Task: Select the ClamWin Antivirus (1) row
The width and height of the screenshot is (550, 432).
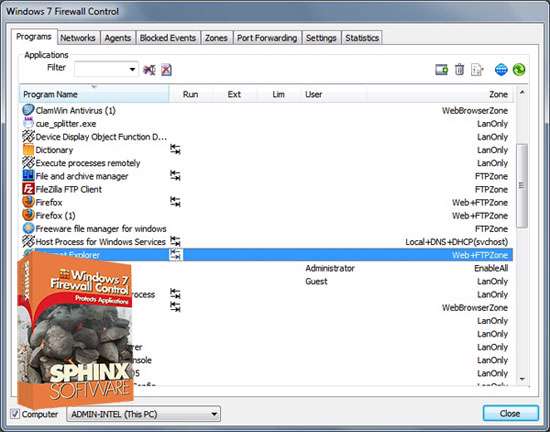Action: [266, 110]
